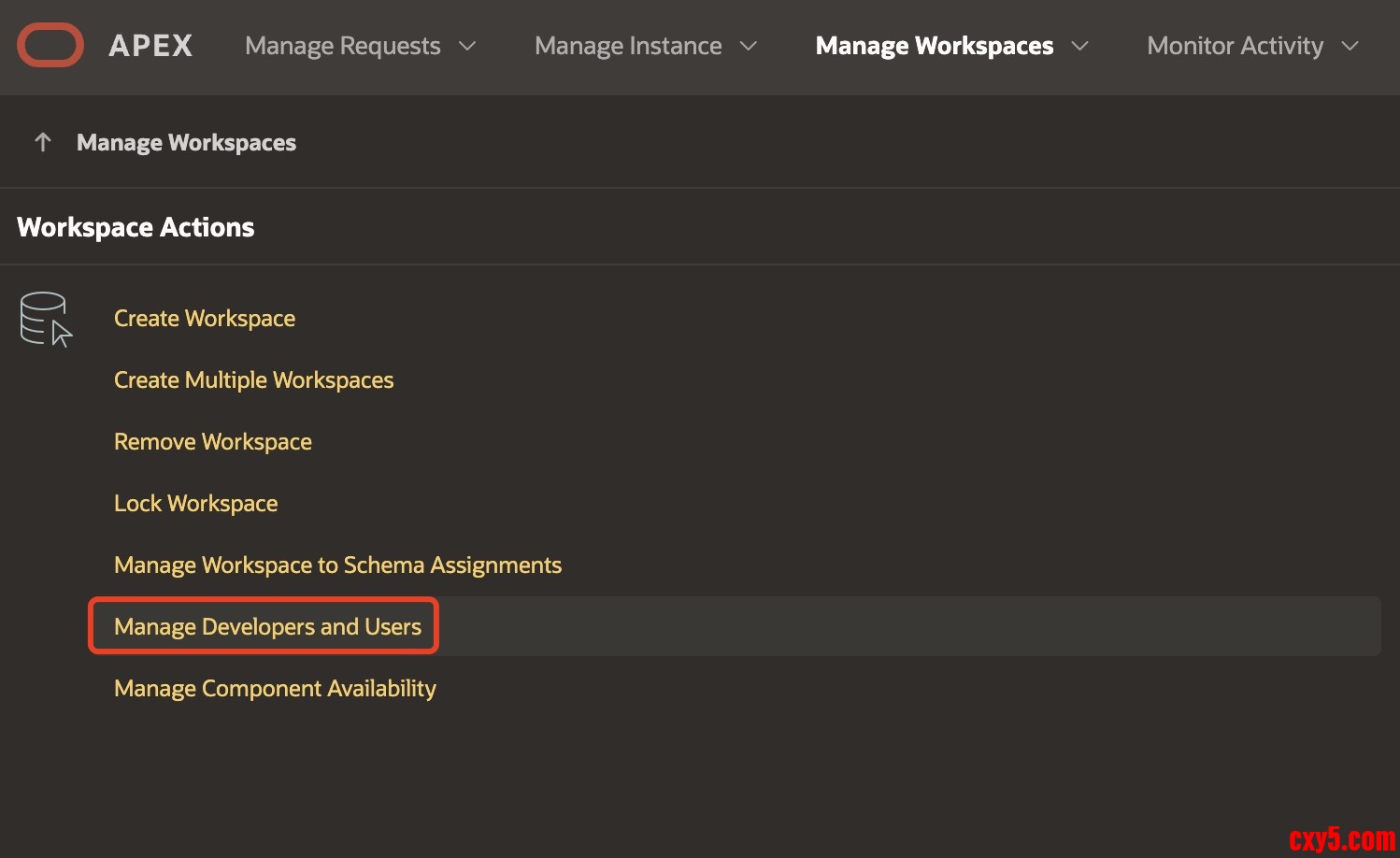Image resolution: width=1400 pixels, height=858 pixels.
Task: Go to Lock Workspace
Action: click(x=195, y=504)
